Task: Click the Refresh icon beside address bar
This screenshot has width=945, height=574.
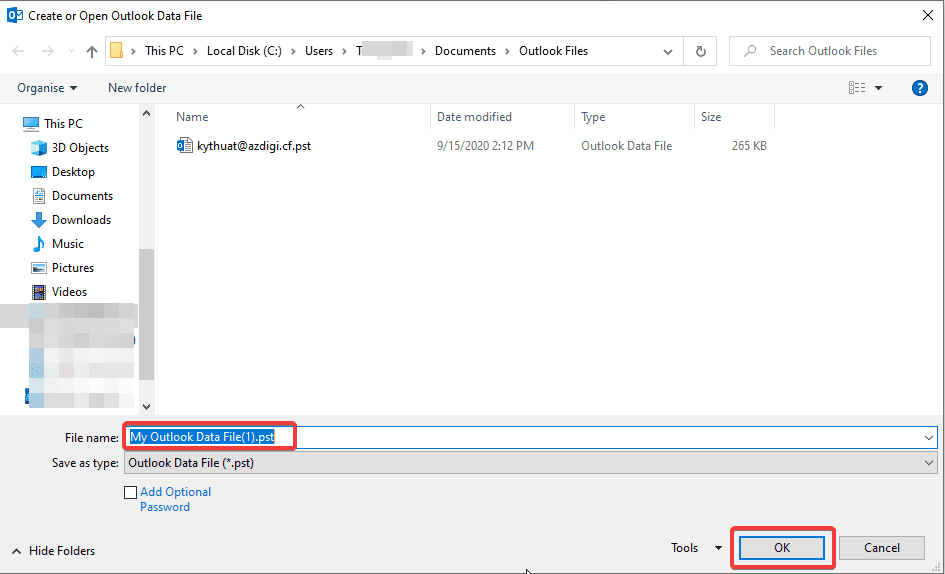Action: 700,51
